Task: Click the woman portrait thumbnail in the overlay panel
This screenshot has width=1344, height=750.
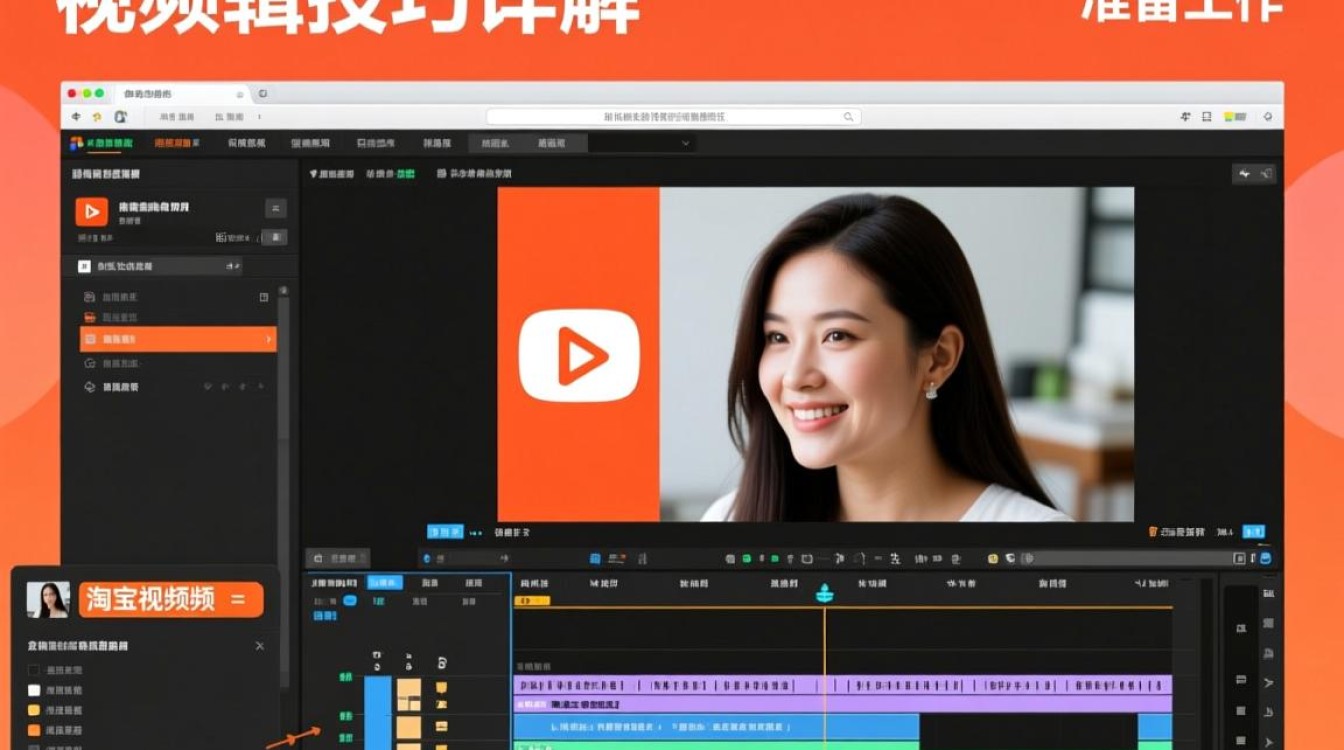Action: (48, 599)
